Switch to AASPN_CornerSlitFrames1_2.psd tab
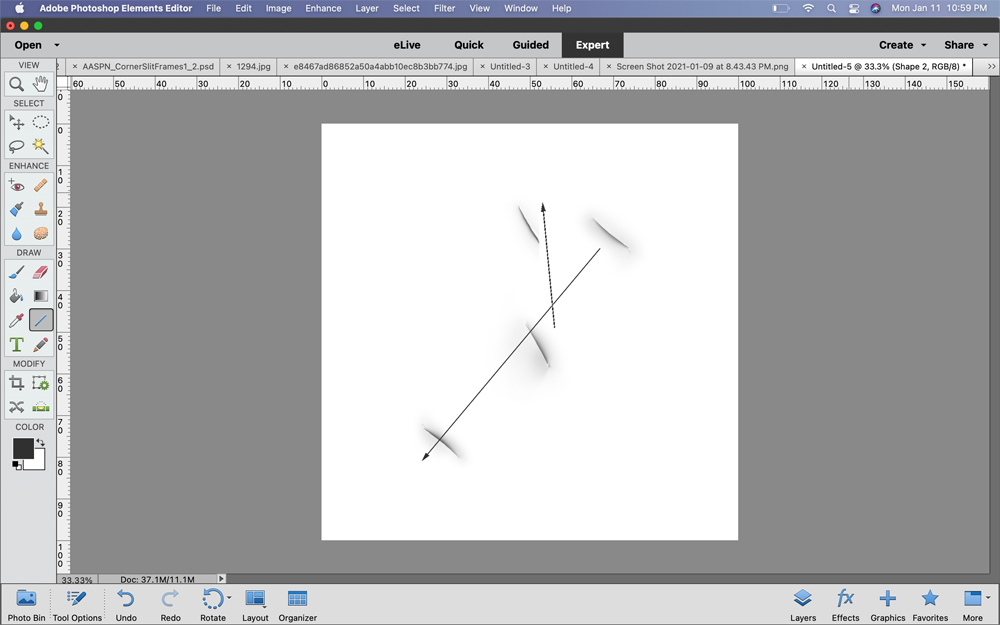This screenshot has height=625, width=1000. pyautogui.click(x=148, y=66)
